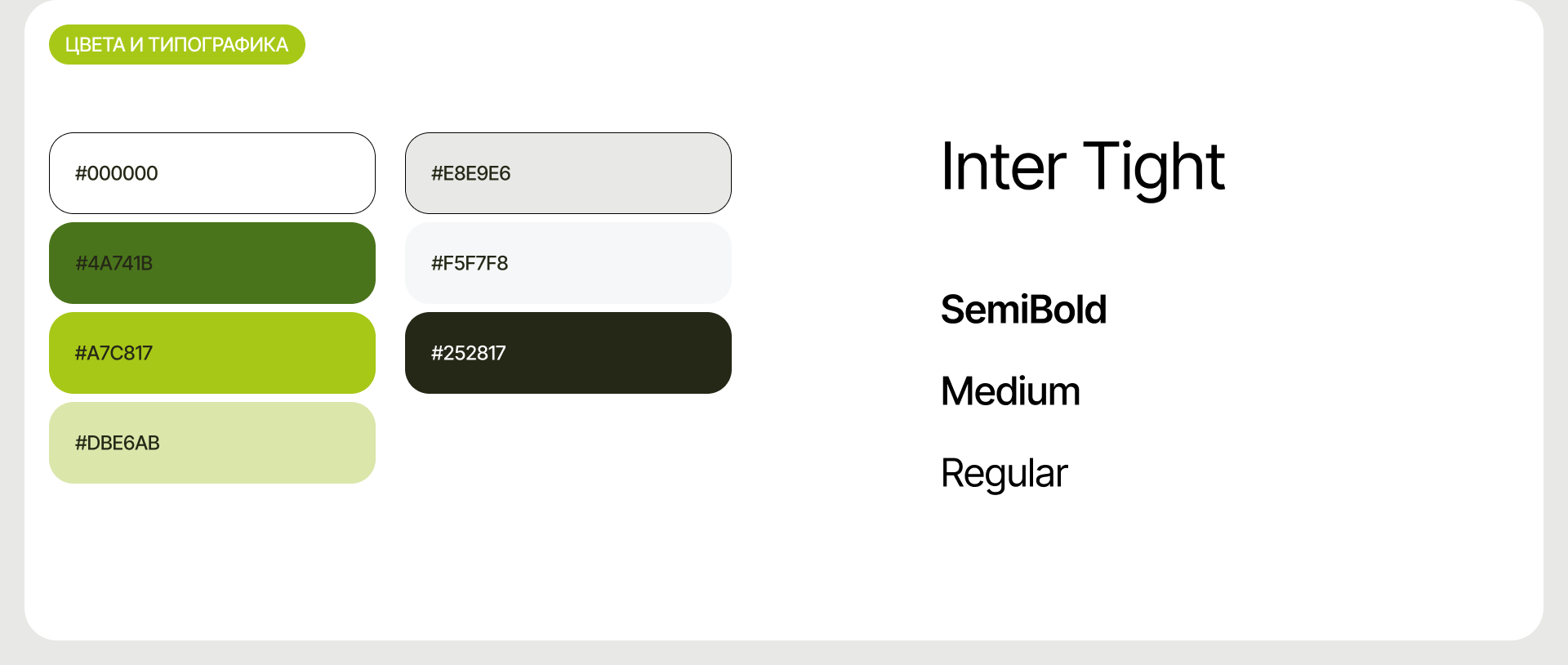This screenshot has height=665, width=1568.
Task: Click the ЦВЕТА И ТИПОГРАФИКА green badge
Action: click(x=176, y=45)
